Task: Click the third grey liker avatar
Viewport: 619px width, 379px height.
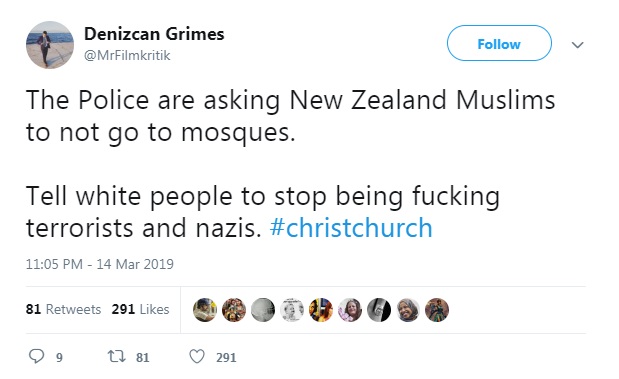Action: click(263, 310)
